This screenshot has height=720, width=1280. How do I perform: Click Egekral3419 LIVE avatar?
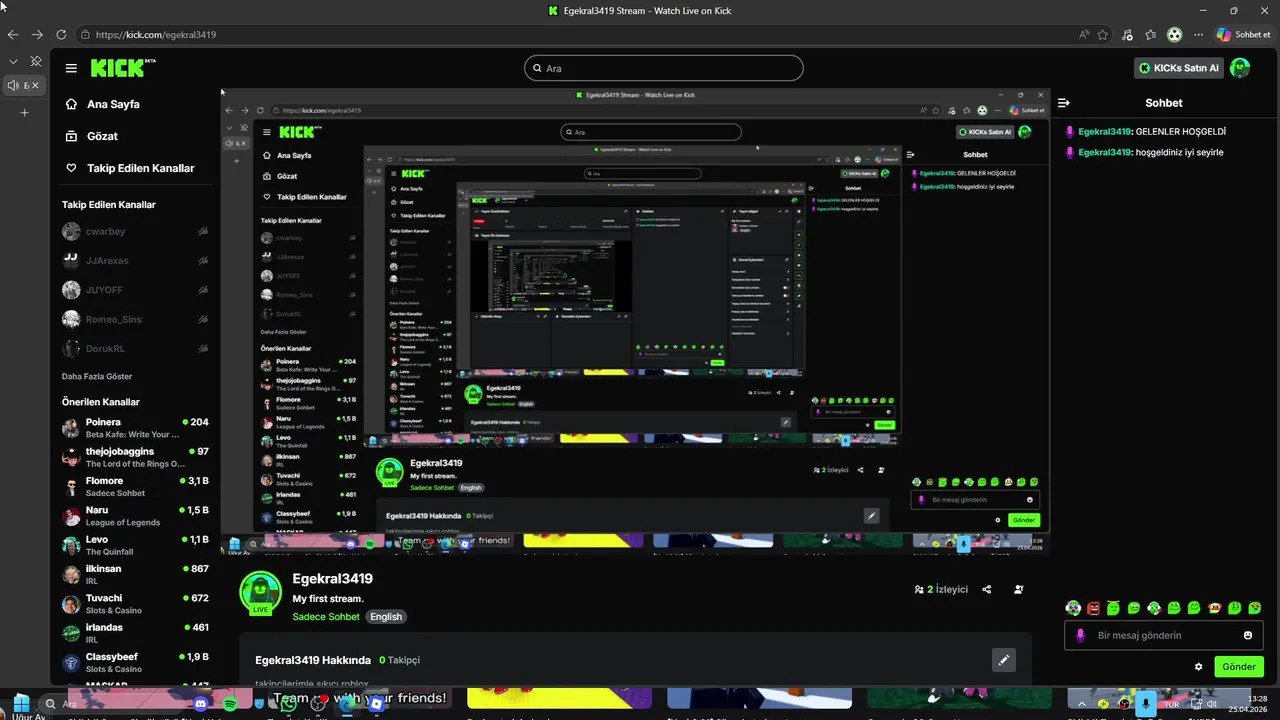pos(260,592)
